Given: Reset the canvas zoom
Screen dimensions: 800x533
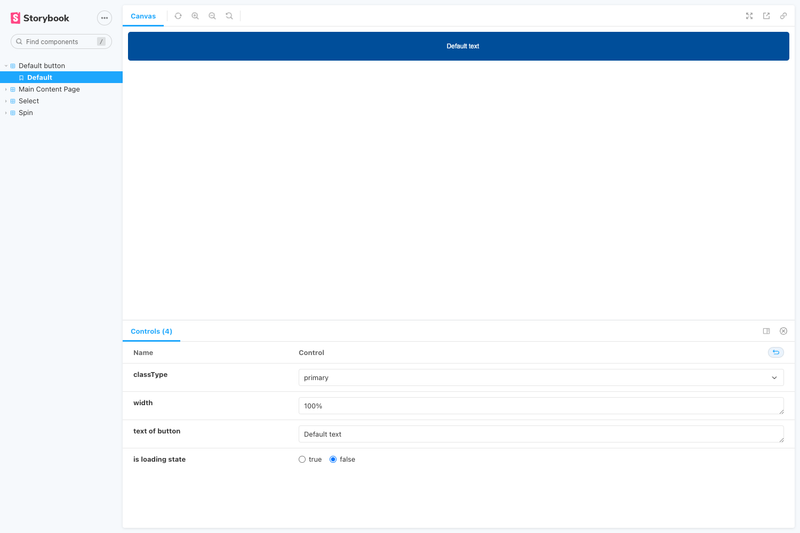Looking at the screenshot, I should click(x=229, y=16).
